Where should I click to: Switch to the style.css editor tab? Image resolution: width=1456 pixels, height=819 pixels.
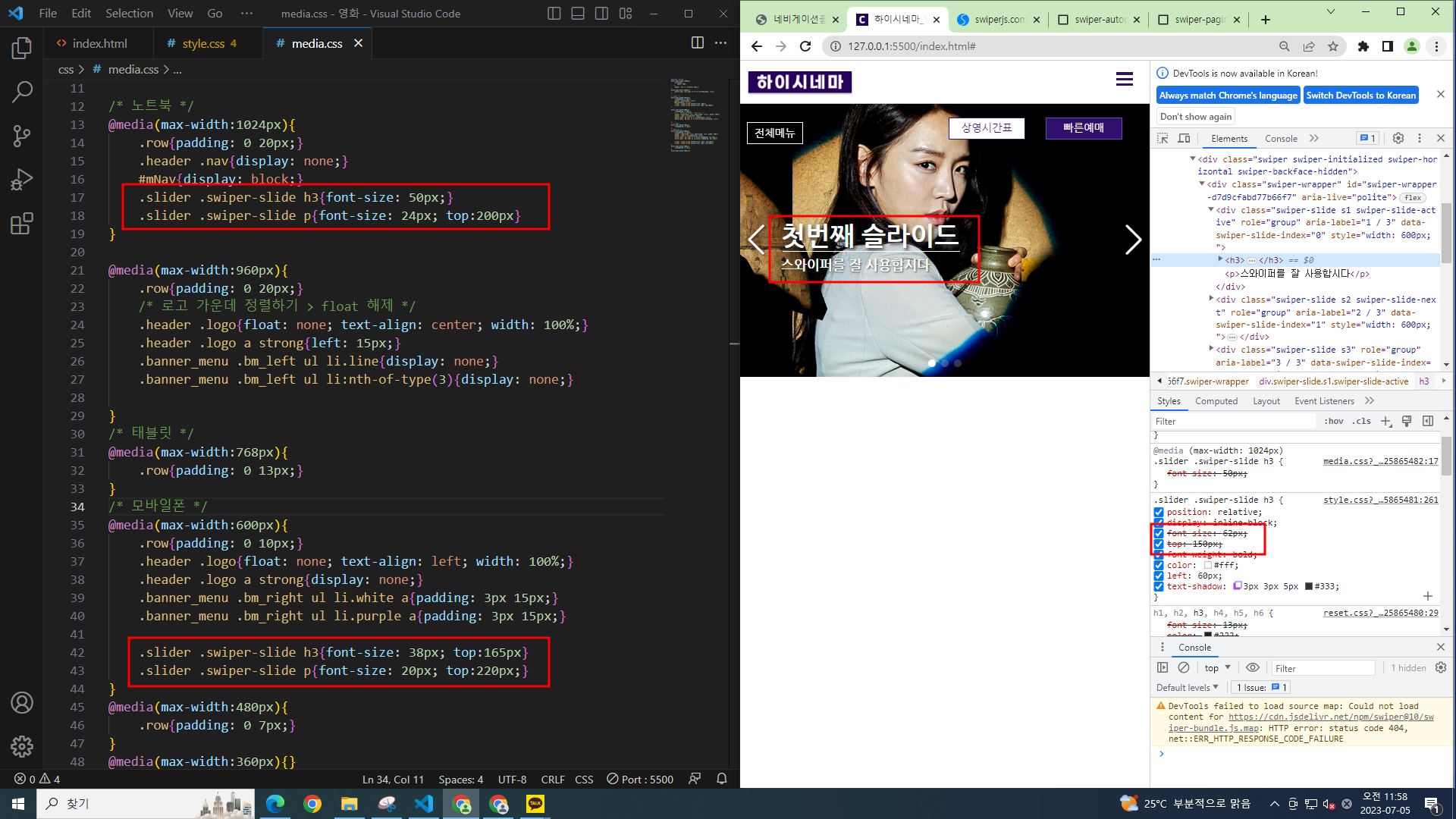point(202,43)
